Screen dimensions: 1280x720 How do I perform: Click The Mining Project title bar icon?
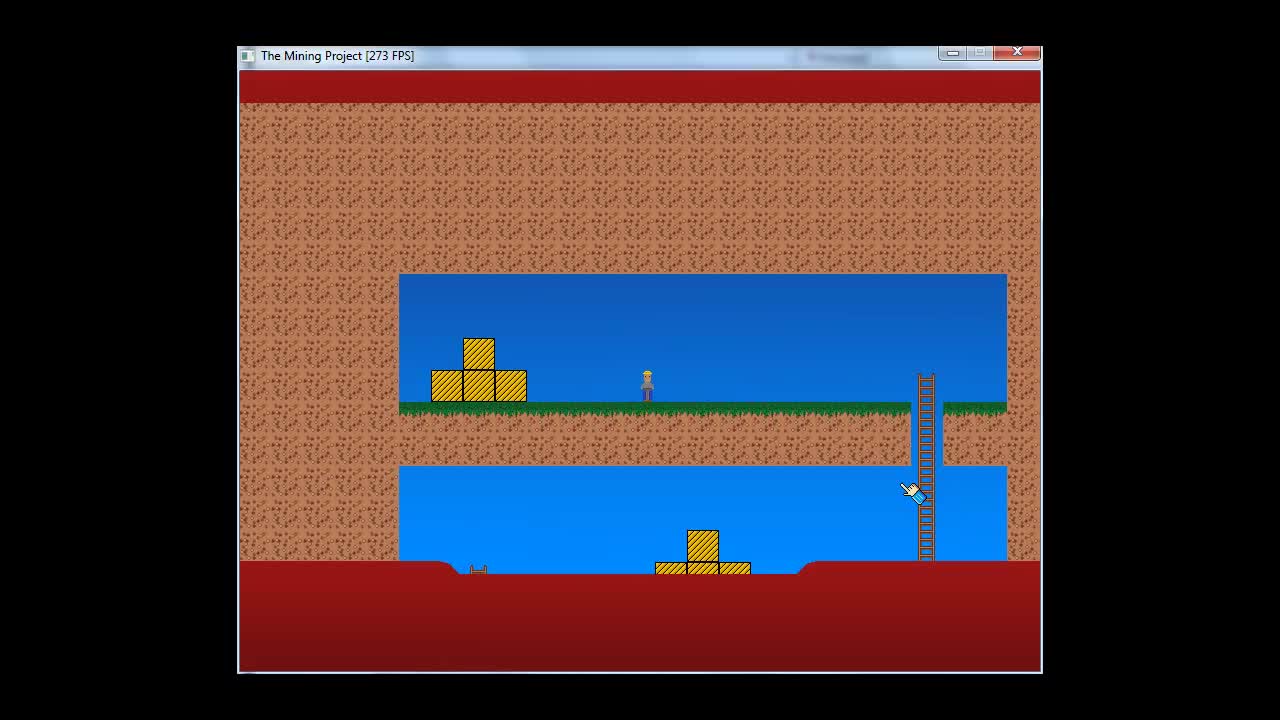pos(247,55)
